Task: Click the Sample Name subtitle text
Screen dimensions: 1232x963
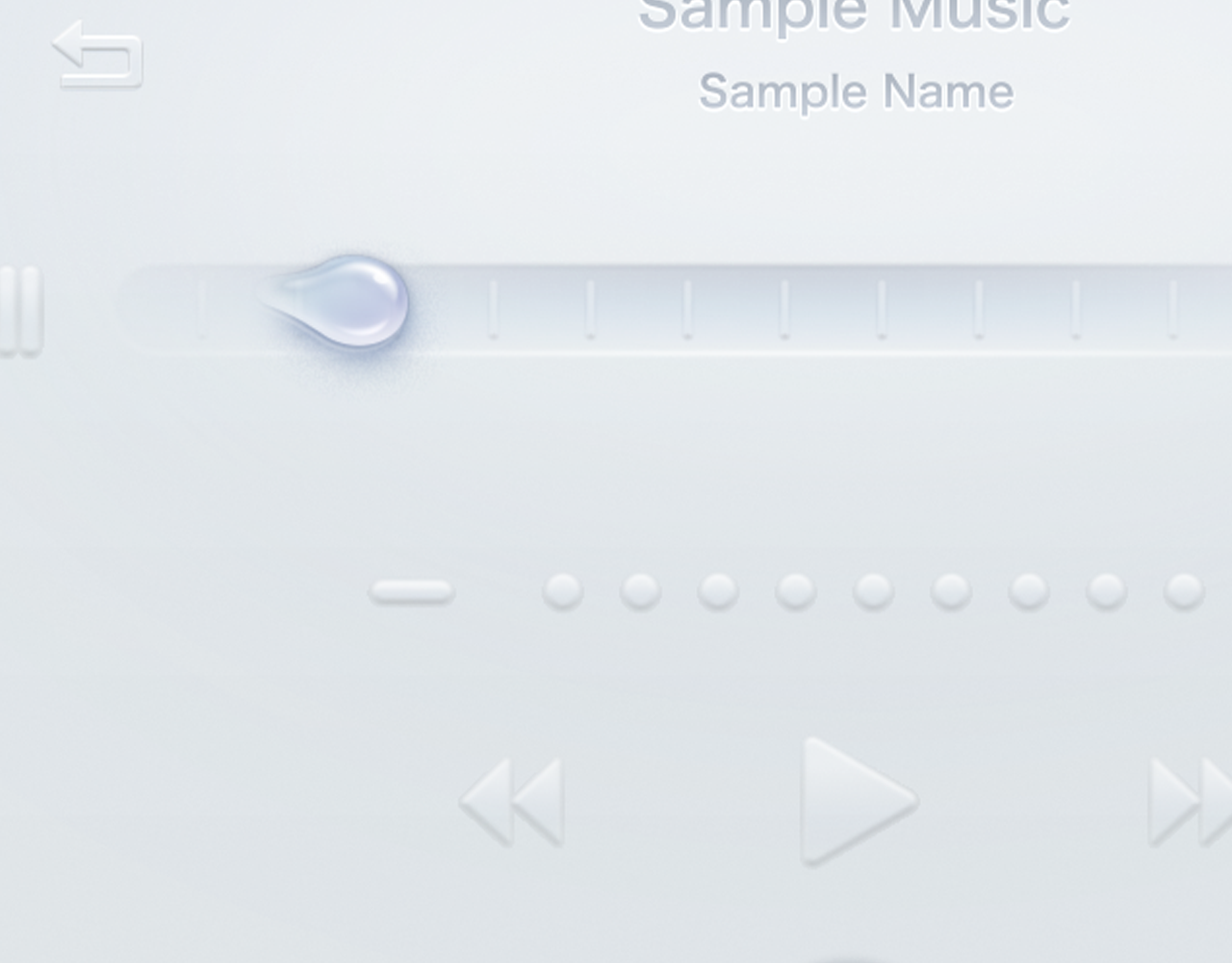Action: pos(856,92)
